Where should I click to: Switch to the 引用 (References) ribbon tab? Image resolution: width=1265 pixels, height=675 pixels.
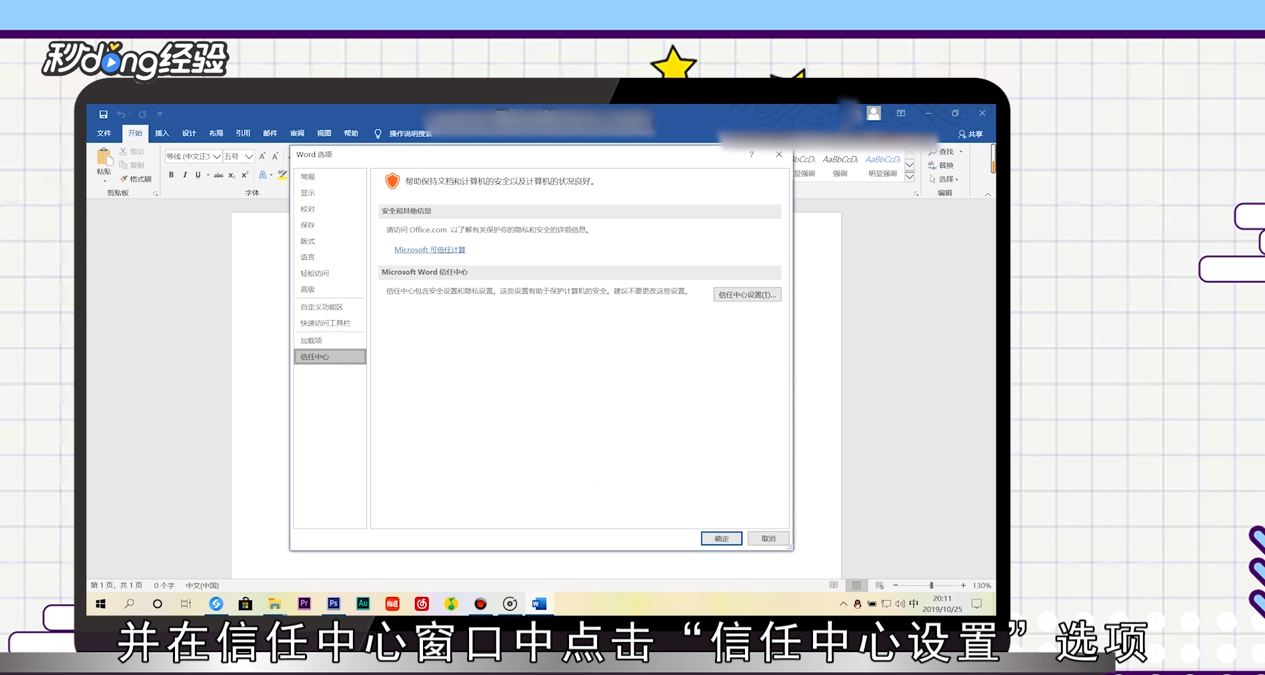pos(243,133)
